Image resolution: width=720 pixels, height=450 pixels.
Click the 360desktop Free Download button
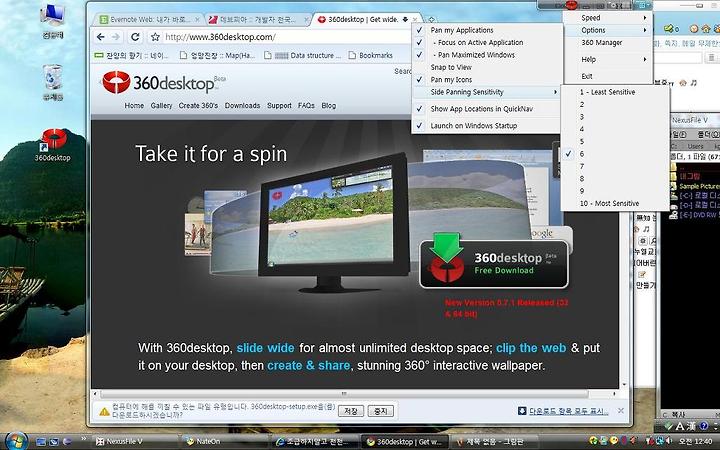[x=494, y=264]
